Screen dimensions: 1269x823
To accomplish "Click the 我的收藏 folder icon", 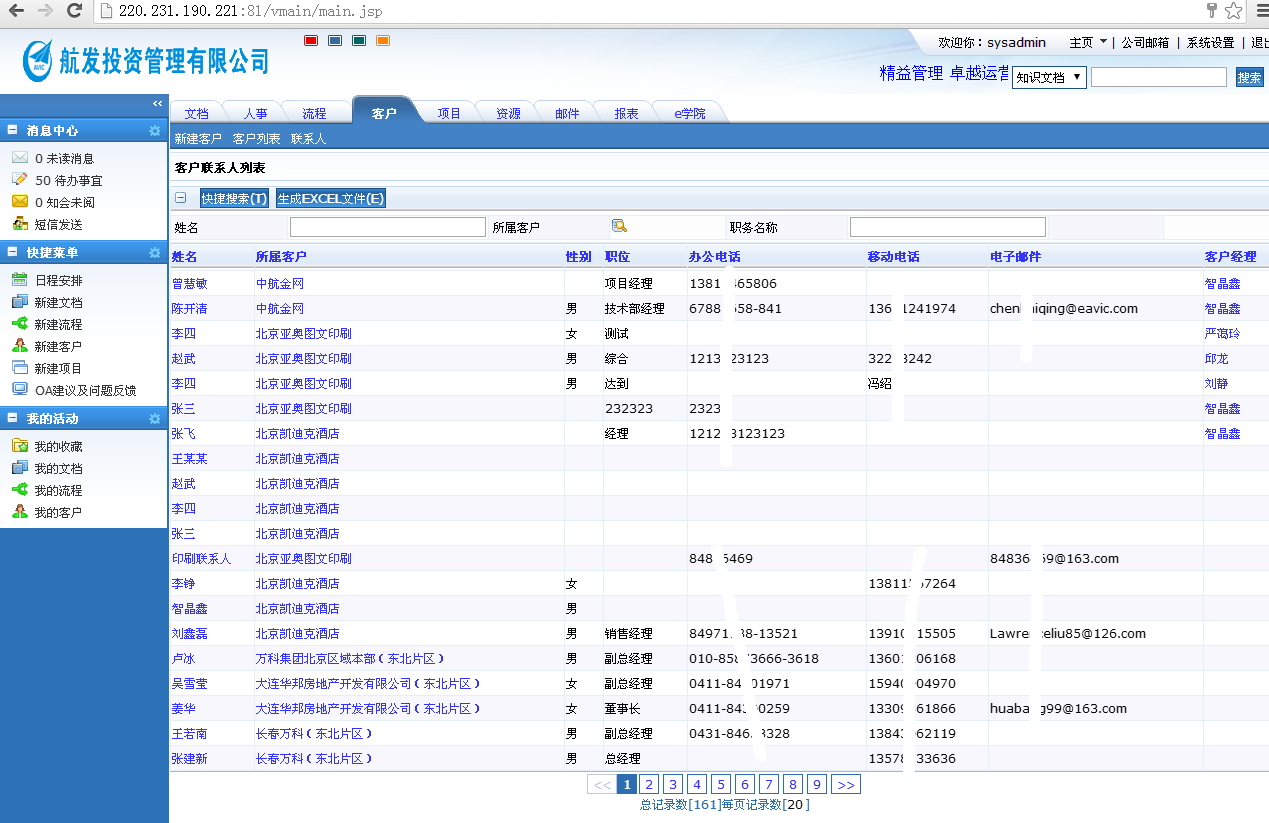I will [x=19, y=446].
